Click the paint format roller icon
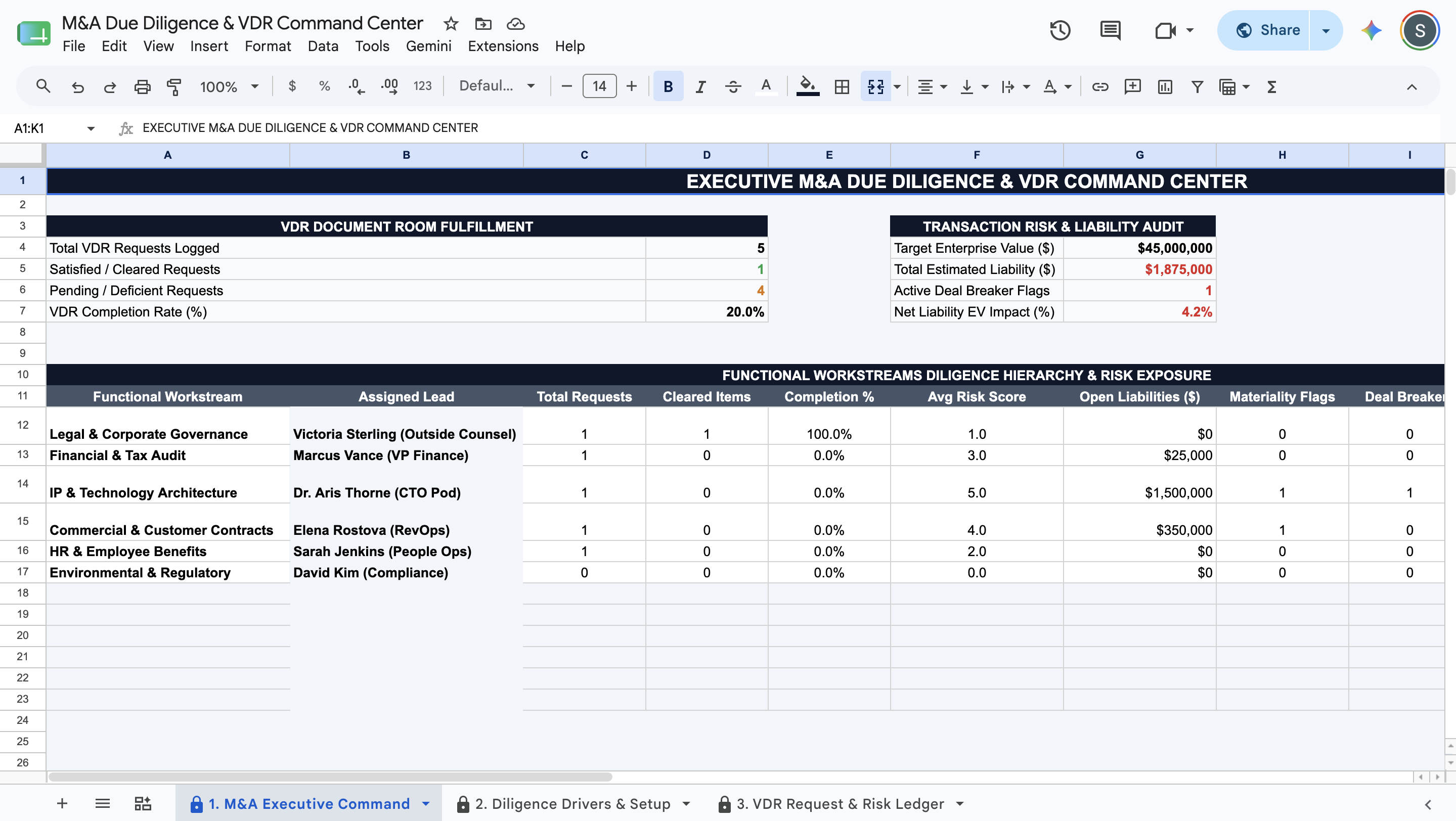Viewport: 1456px width, 821px height. [174, 86]
